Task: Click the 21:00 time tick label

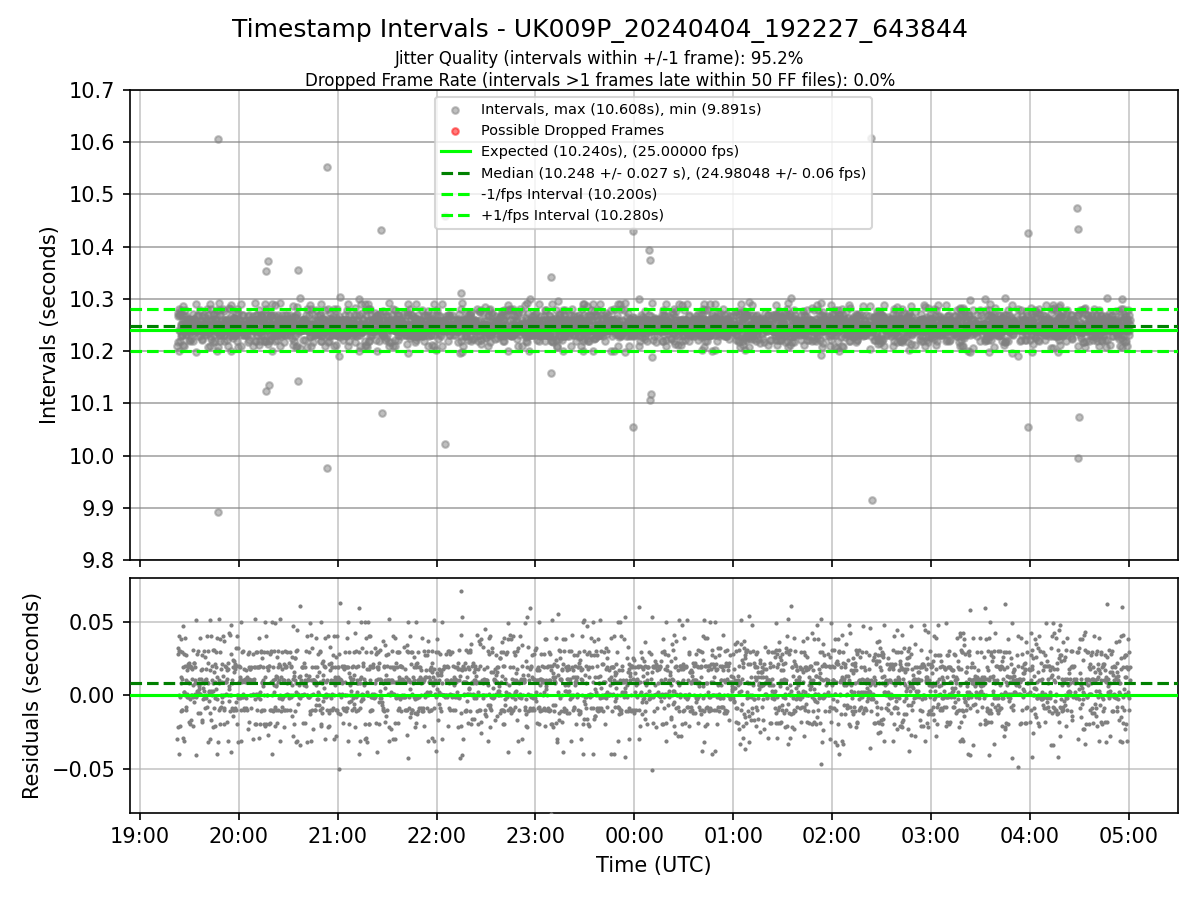Action: click(x=337, y=834)
